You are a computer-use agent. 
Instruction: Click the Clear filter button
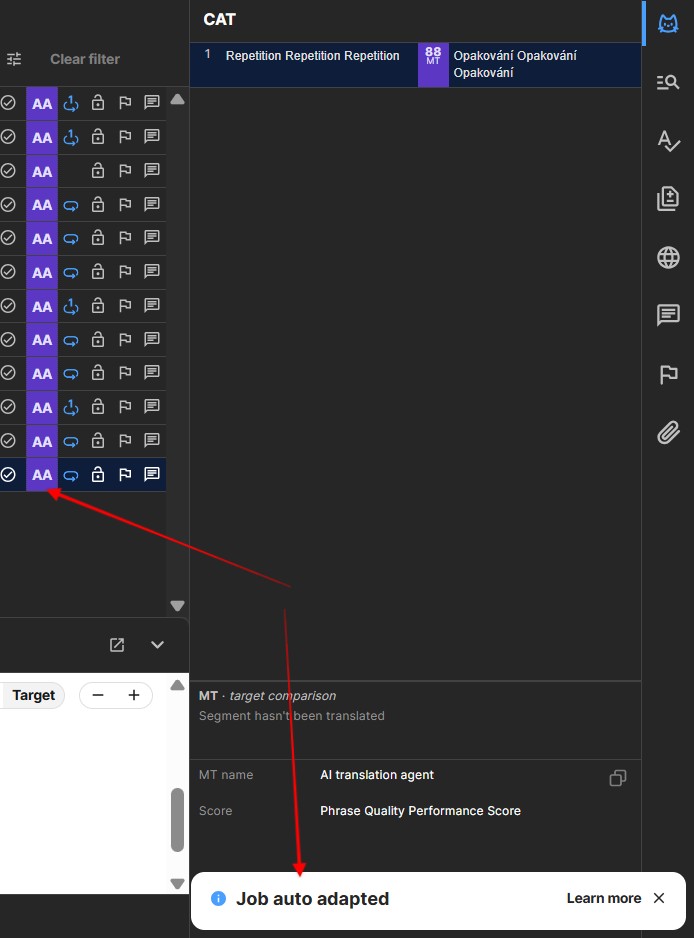tap(85, 59)
